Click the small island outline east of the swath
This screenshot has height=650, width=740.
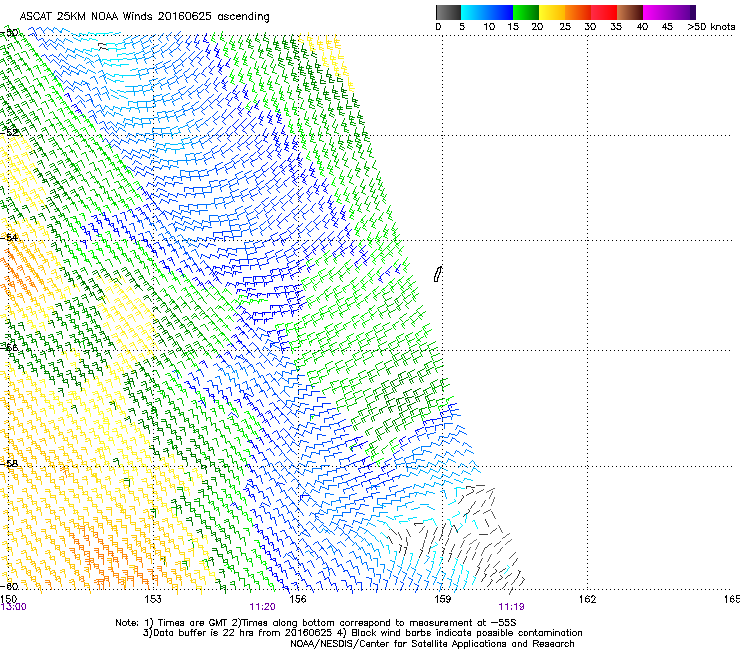437,274
